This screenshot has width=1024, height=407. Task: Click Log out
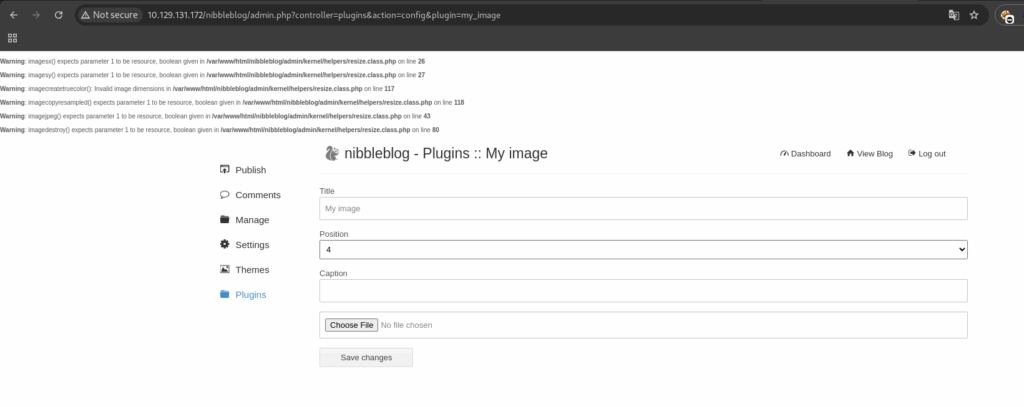pos(927,154)
